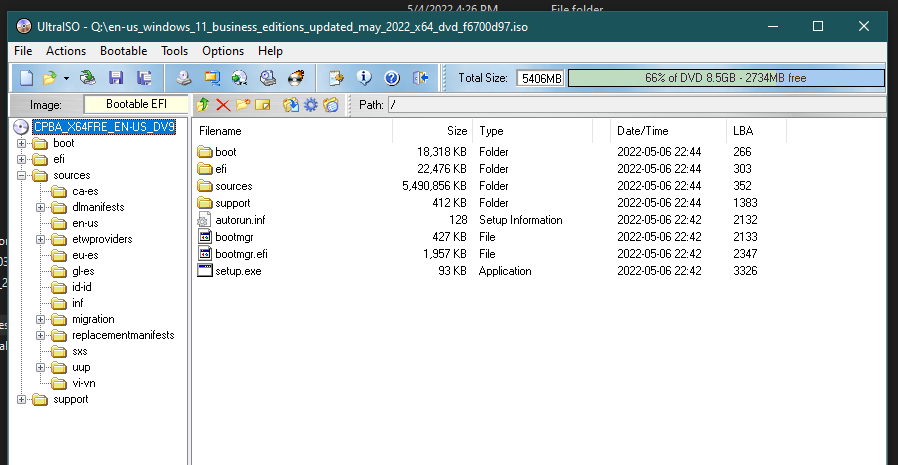Click the setup.exe application icon
The height and width of the screenshot is (465, 898).
click(204, 271)
